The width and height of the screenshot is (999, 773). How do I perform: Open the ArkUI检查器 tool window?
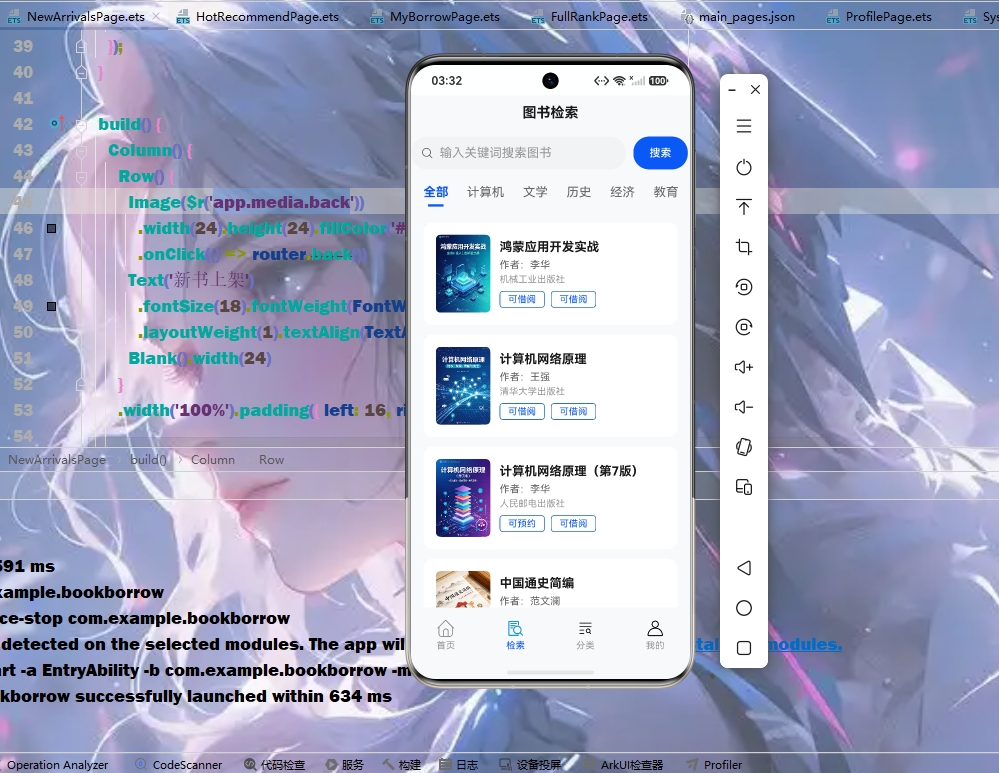pyautogui.click(x=624, y=765)
